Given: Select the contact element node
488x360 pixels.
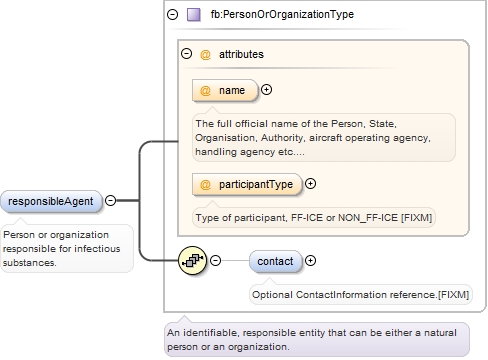Looking at the screenshot, I should click(275, 261).
